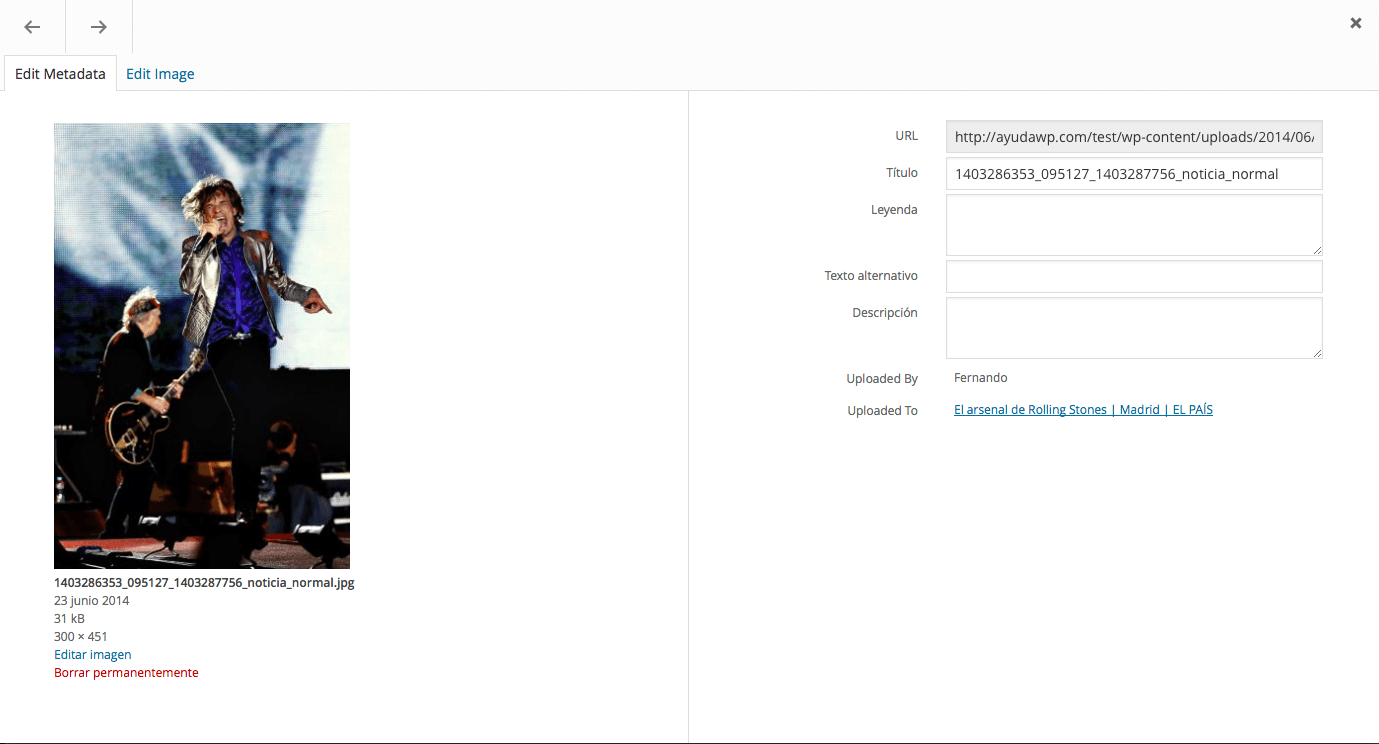The width and height of the screenshot is (1379, 744).
Task: Open the Edit Image tab
Action: point(160,74)
